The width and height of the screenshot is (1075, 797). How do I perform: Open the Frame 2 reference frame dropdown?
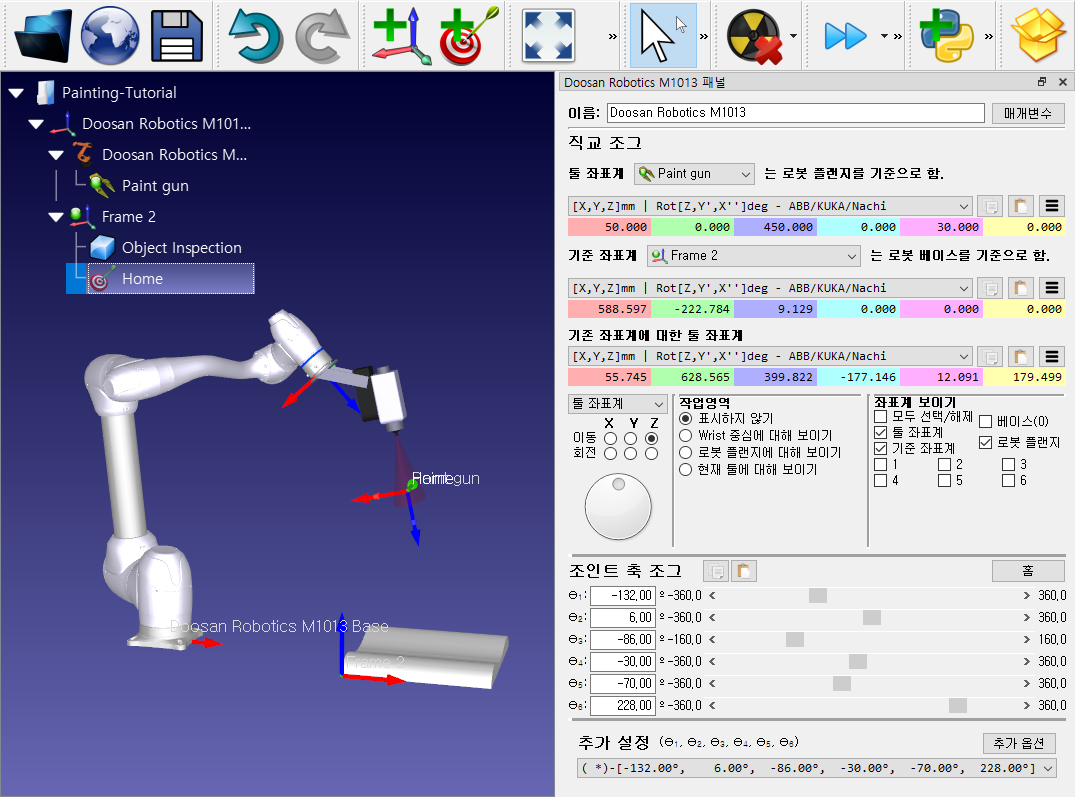coord(753,255)
